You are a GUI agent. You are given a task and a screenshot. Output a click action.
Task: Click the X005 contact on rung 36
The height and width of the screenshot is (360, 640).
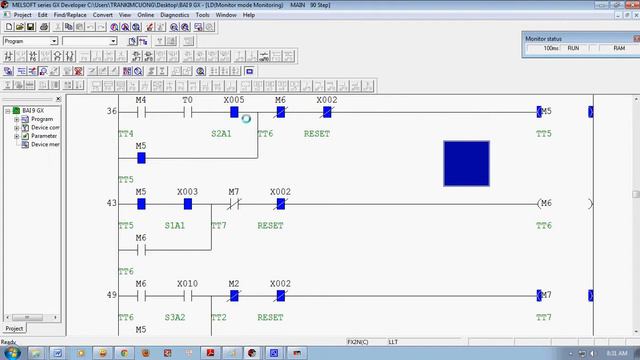click(x=234, y=112)
